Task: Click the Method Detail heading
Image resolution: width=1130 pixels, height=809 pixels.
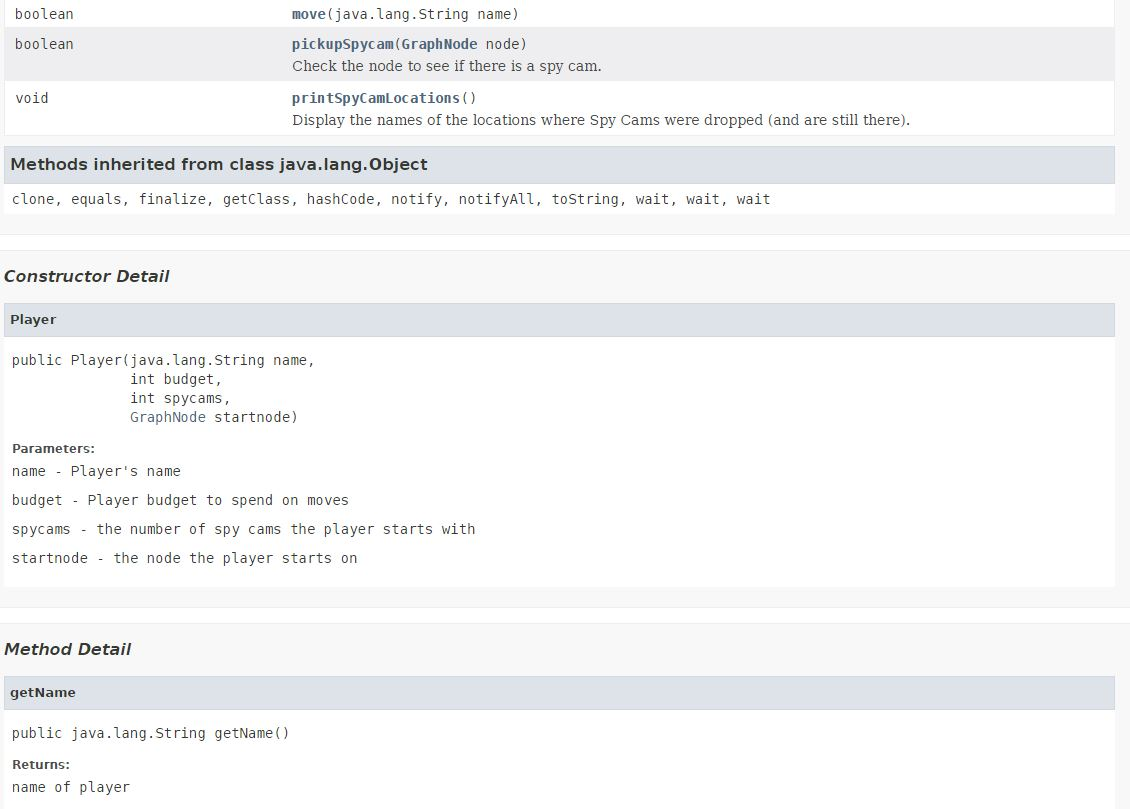Action: click(x=67, y=649)
